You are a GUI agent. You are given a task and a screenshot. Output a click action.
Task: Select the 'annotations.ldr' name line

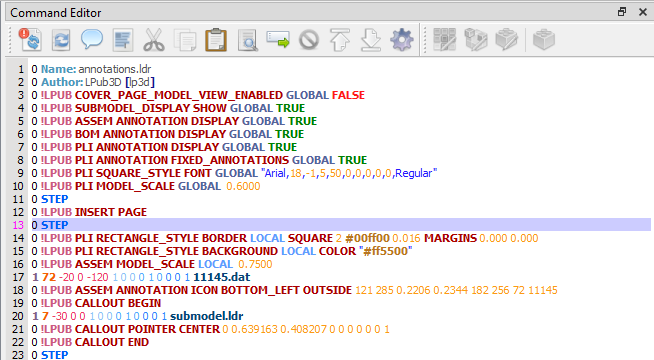point(91,69)
